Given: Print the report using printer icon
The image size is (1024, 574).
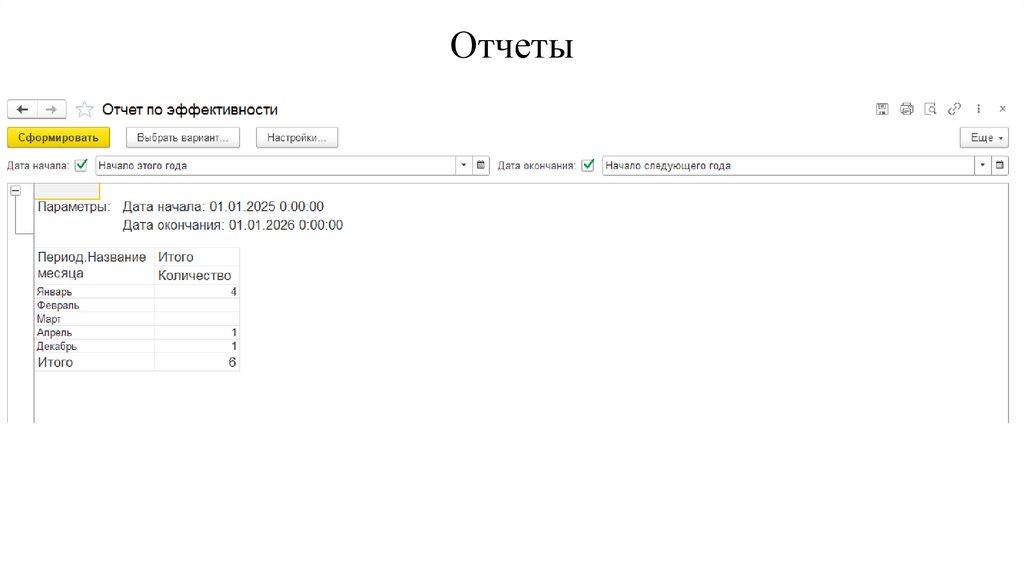Looking at the screenshot, I should pyautogui.click(x=906, y=109).
